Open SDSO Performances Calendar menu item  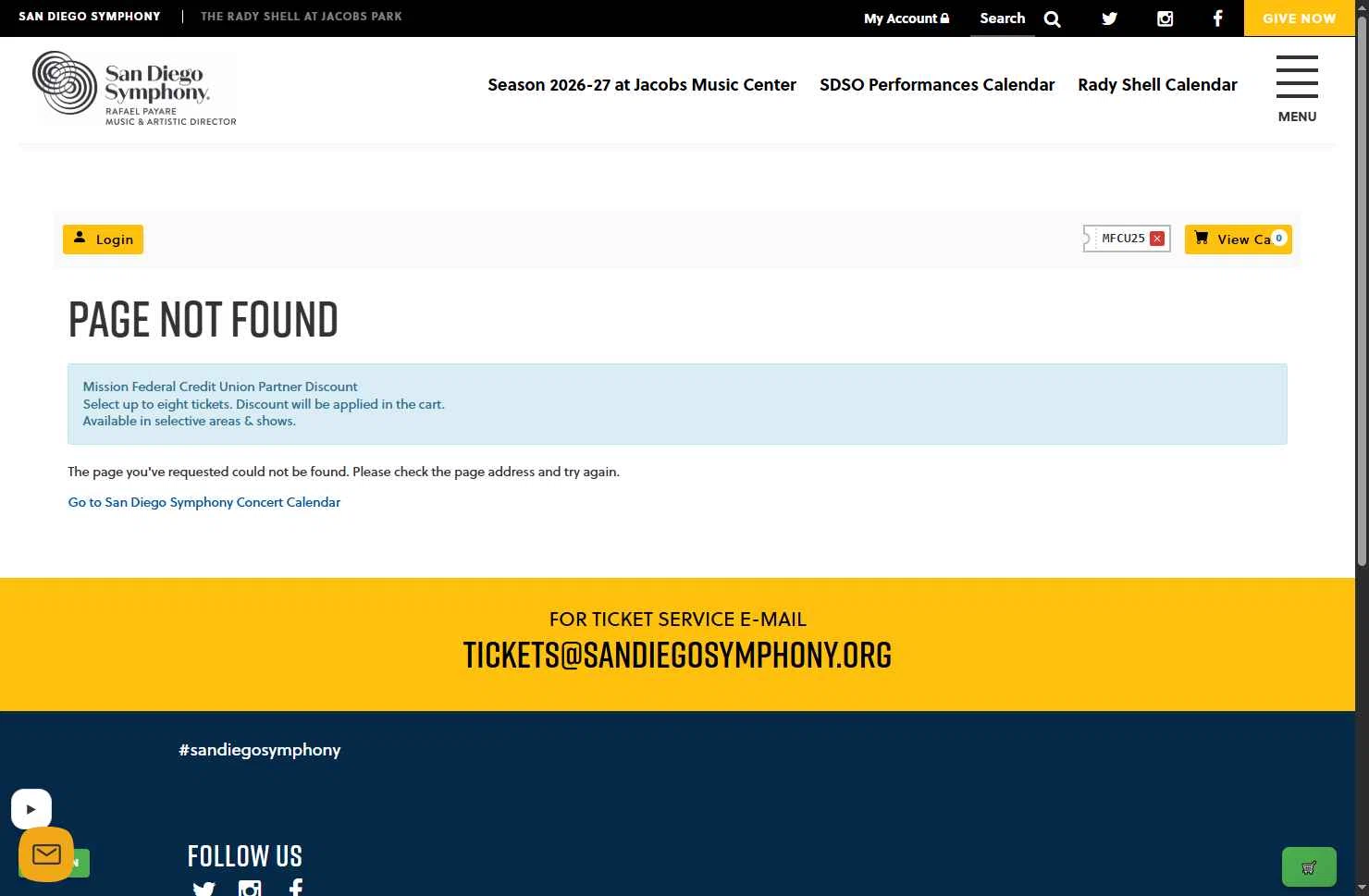click(937, 85)
